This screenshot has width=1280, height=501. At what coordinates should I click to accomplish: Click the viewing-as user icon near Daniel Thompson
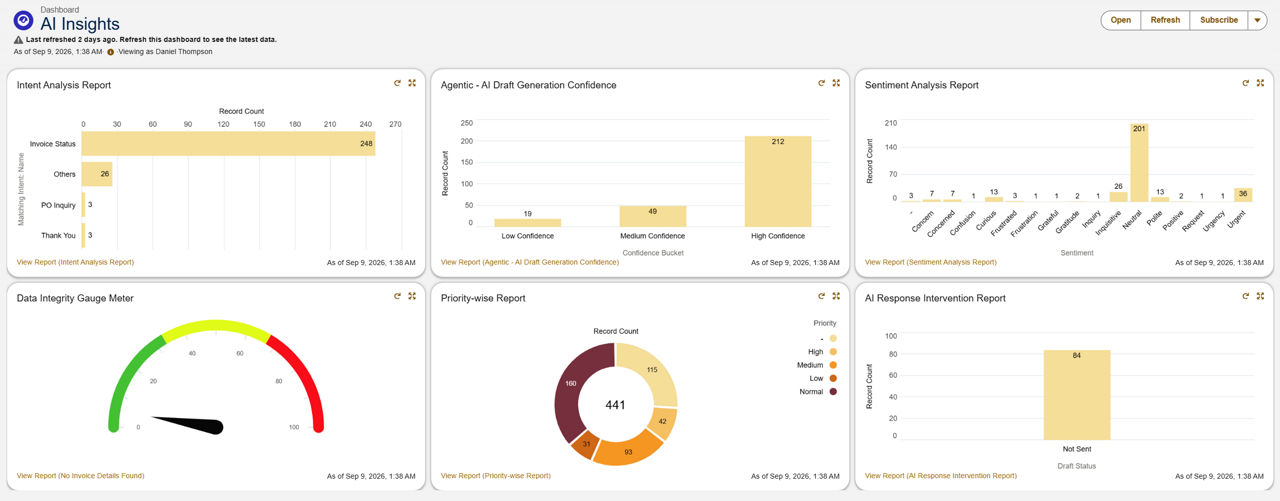click(111, 51)
